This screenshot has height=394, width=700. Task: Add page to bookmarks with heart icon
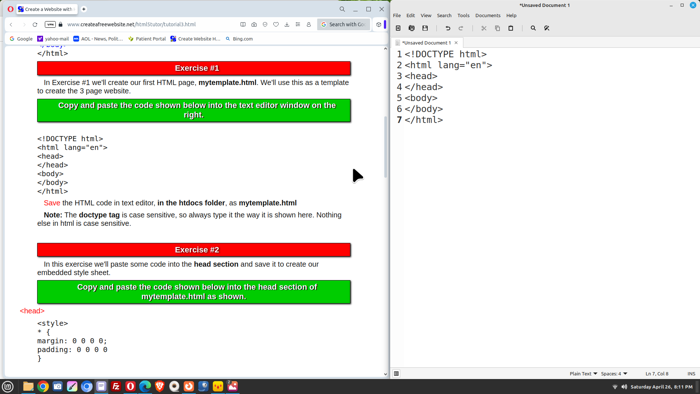(x=276, y=25)
